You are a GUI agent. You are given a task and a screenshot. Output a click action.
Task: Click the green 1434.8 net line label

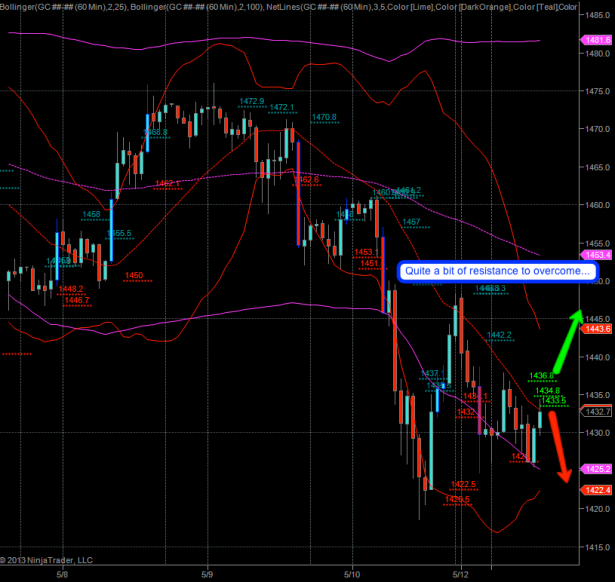pos(547,391)
